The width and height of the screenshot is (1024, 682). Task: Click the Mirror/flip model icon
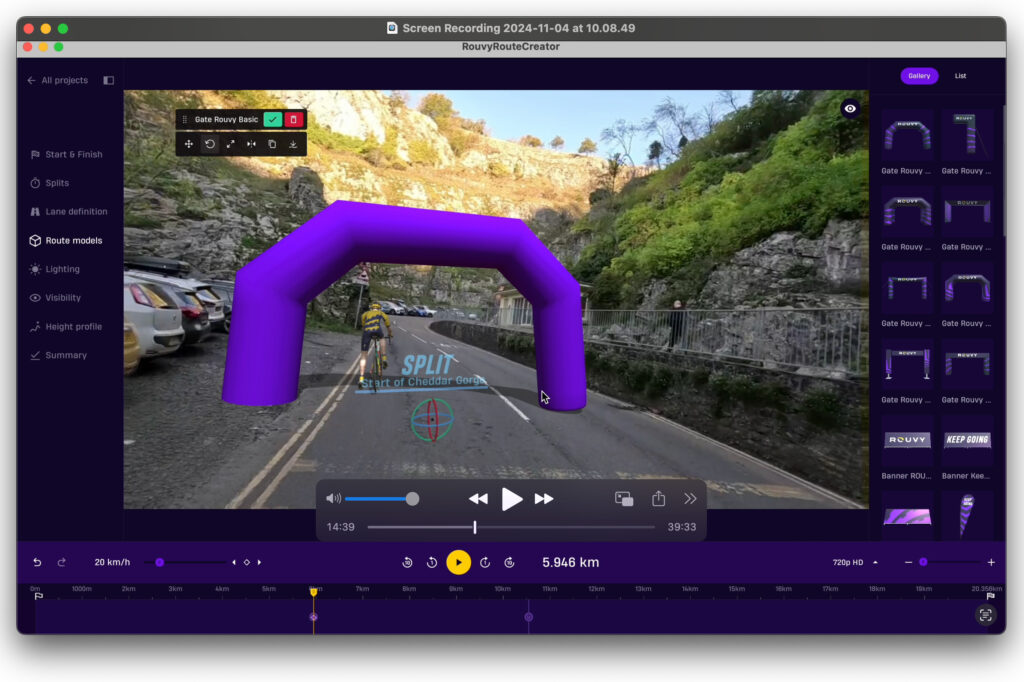click(251, 144)
